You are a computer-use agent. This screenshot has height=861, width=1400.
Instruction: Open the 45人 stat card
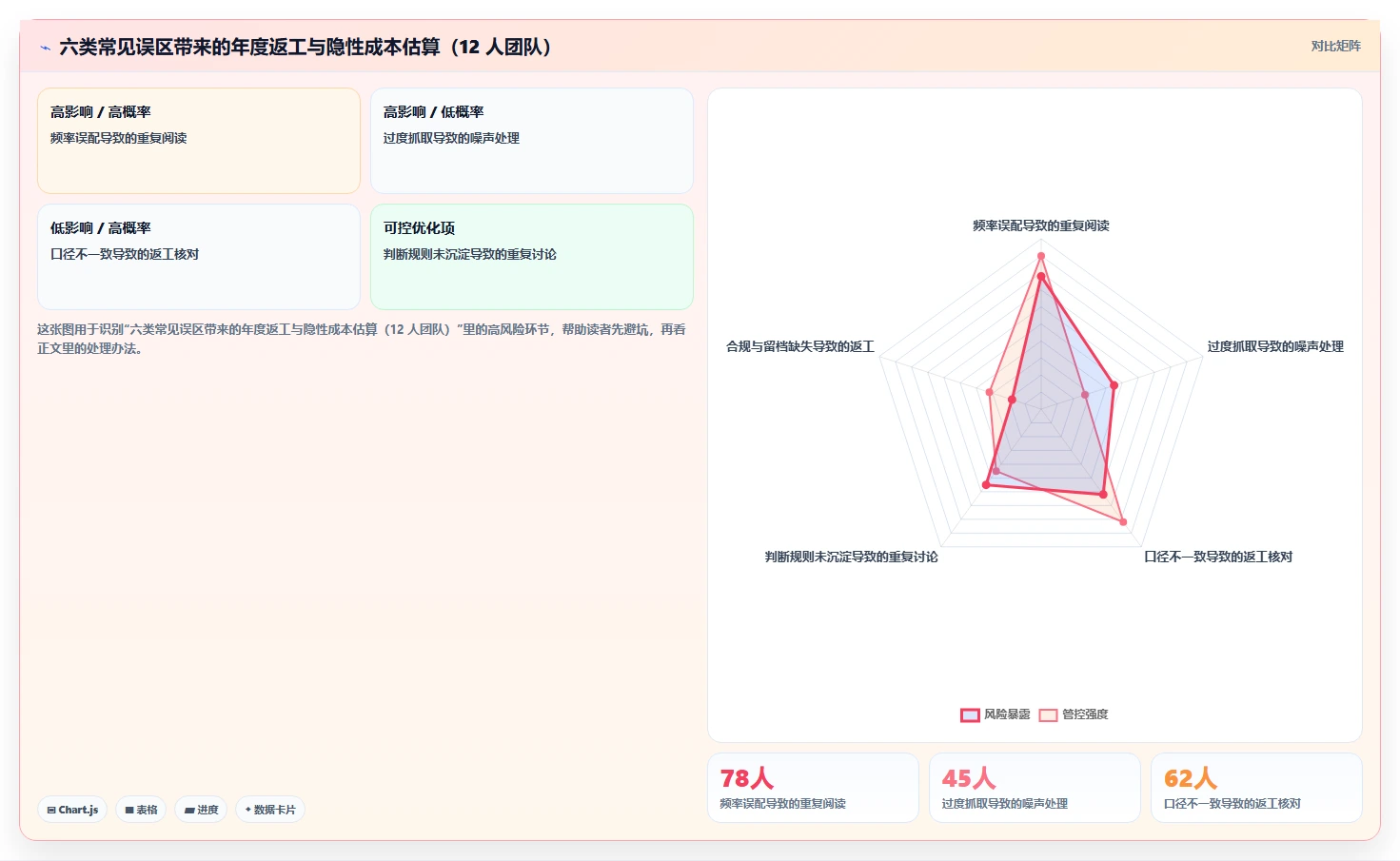tap(1035, 788)
